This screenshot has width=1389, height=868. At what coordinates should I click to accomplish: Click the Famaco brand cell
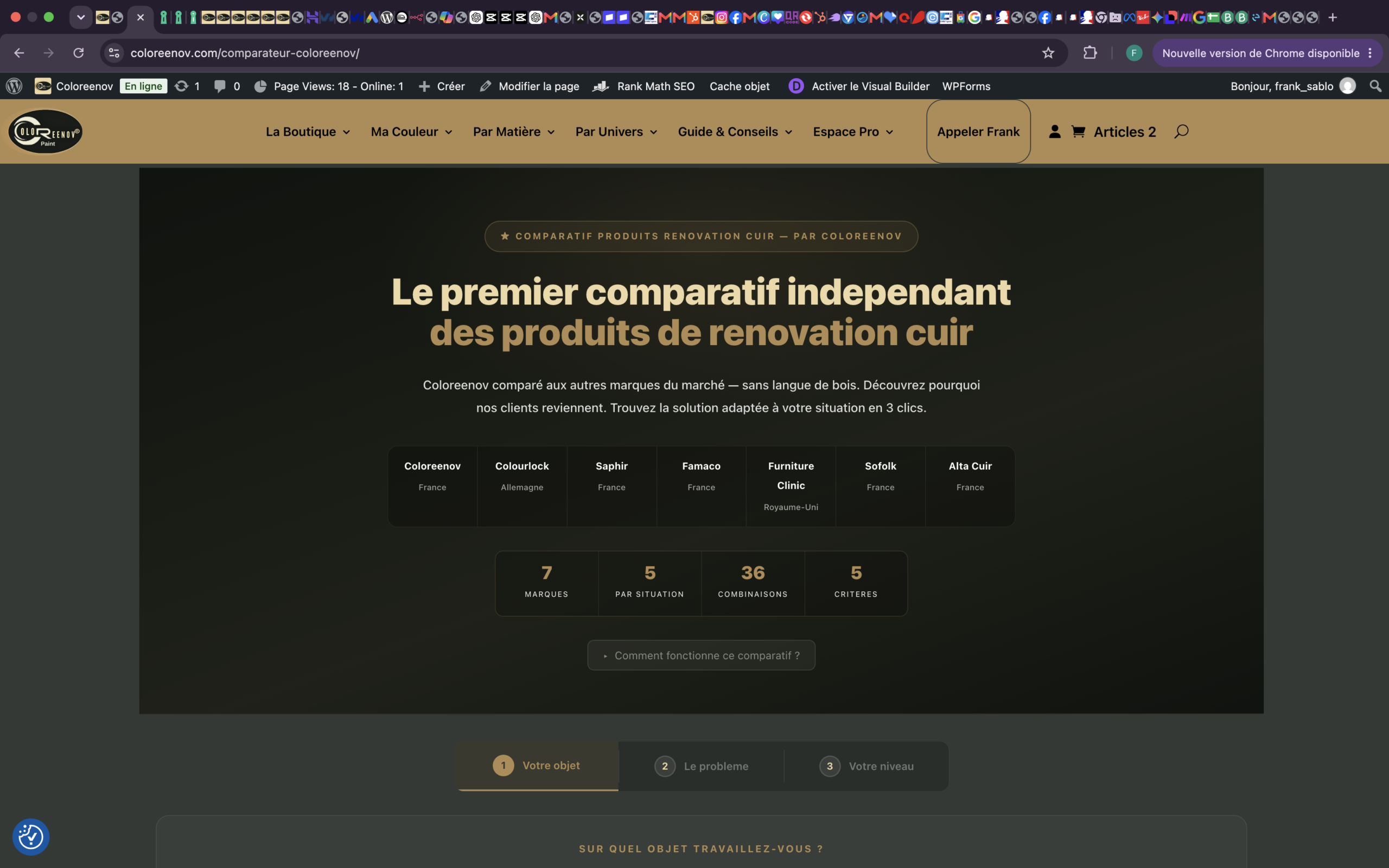click(x=702, y=486)
